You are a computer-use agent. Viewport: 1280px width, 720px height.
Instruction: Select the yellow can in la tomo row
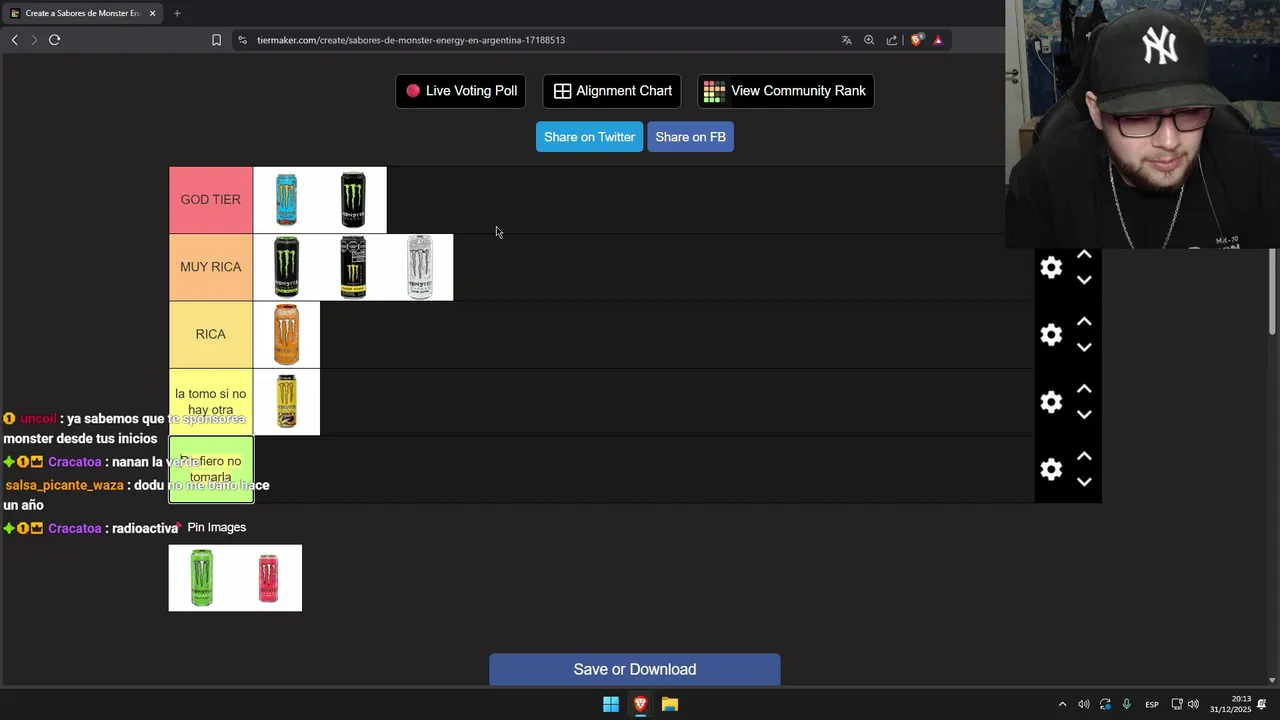[286, 402]
